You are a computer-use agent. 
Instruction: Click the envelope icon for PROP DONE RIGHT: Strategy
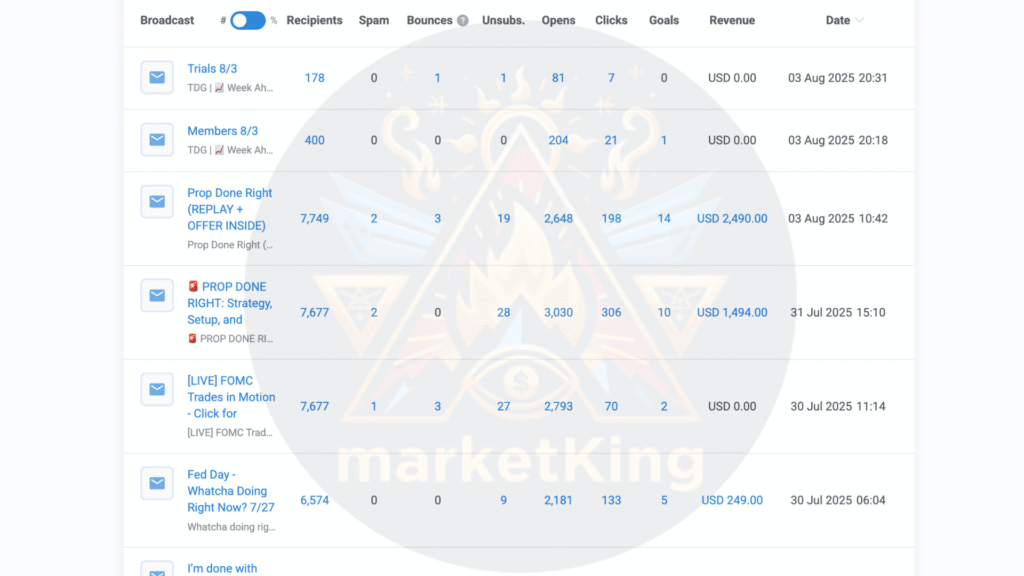coord(157,295)
